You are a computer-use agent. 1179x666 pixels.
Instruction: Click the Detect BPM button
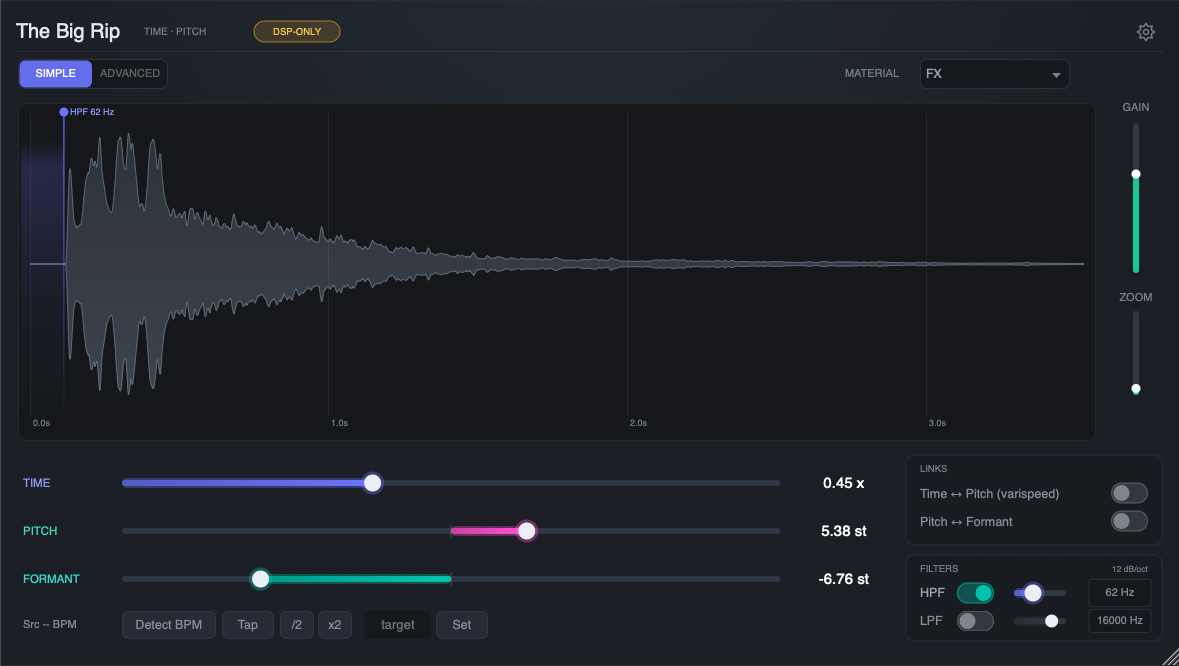click(x=168, y=625)
